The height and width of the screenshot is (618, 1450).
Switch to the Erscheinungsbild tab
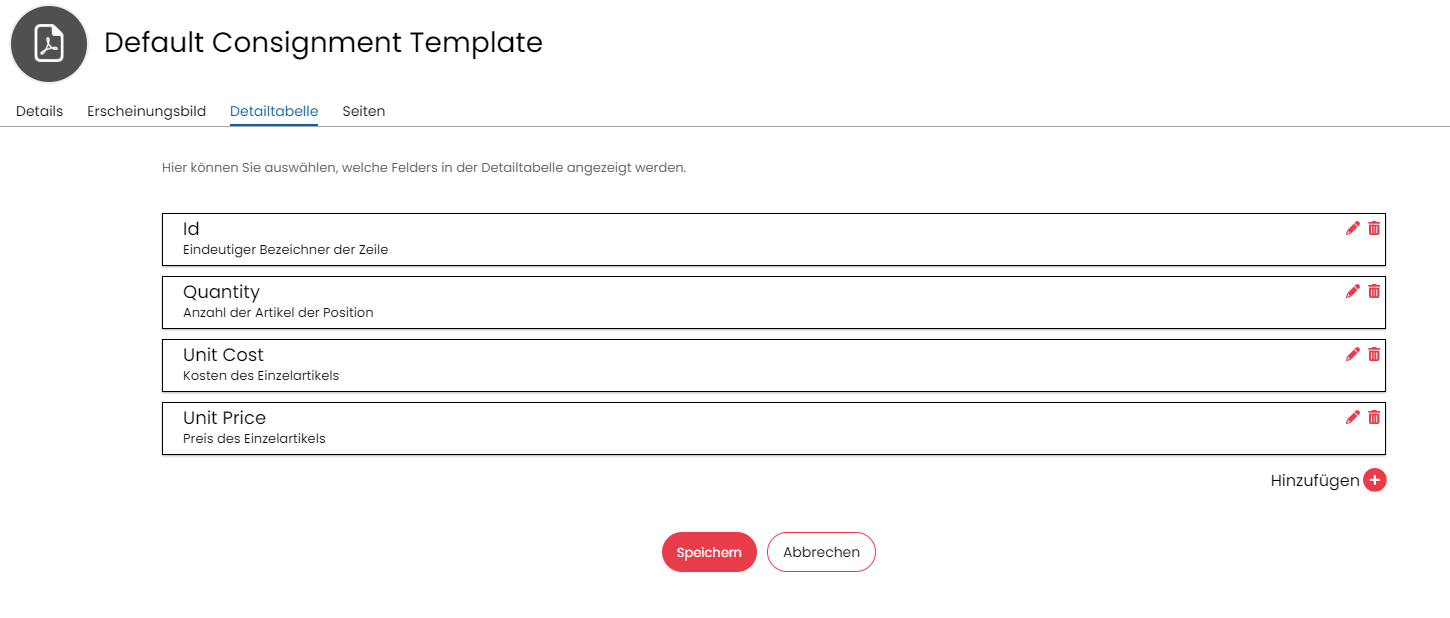146,111
